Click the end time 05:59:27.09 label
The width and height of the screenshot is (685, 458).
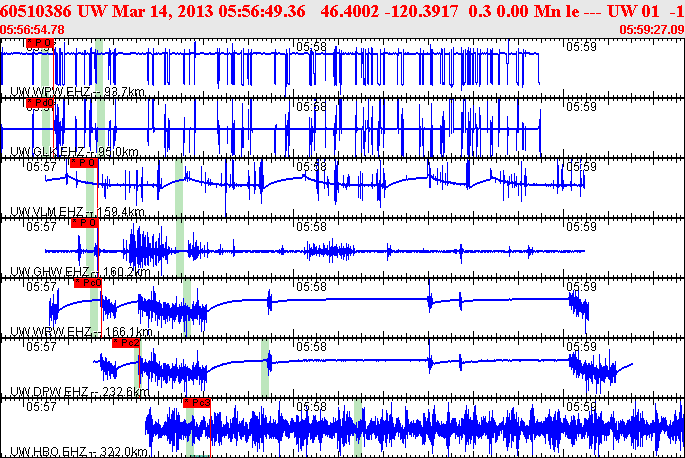652,30
